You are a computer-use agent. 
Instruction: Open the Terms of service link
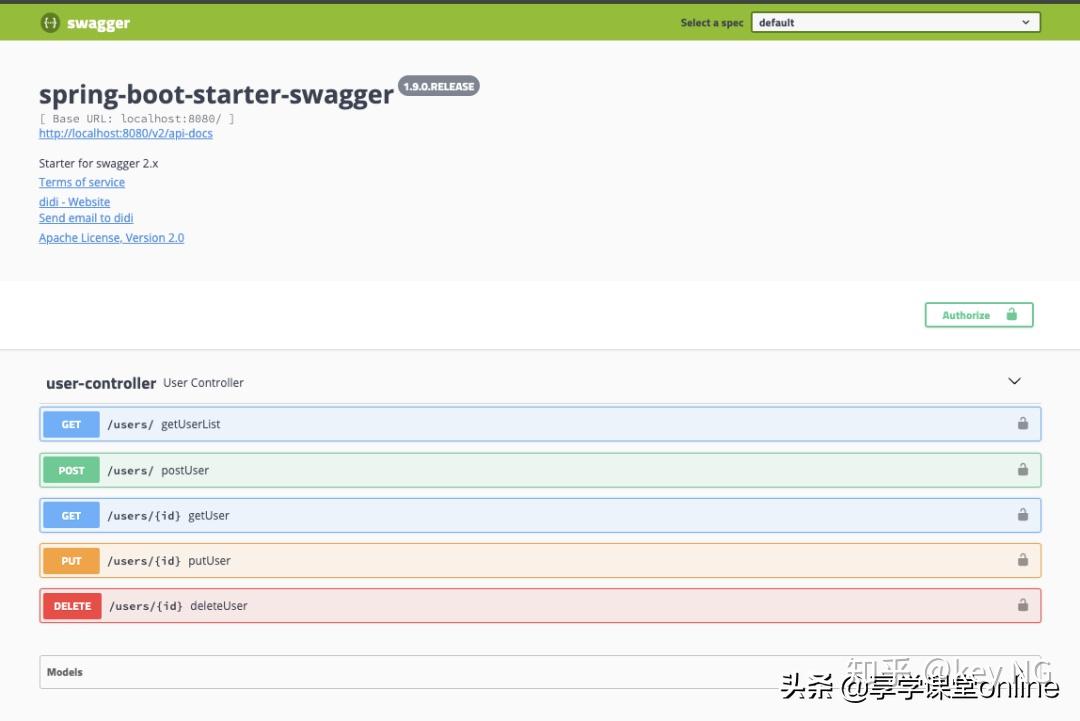pyautogui.click(x=81, y=182)
